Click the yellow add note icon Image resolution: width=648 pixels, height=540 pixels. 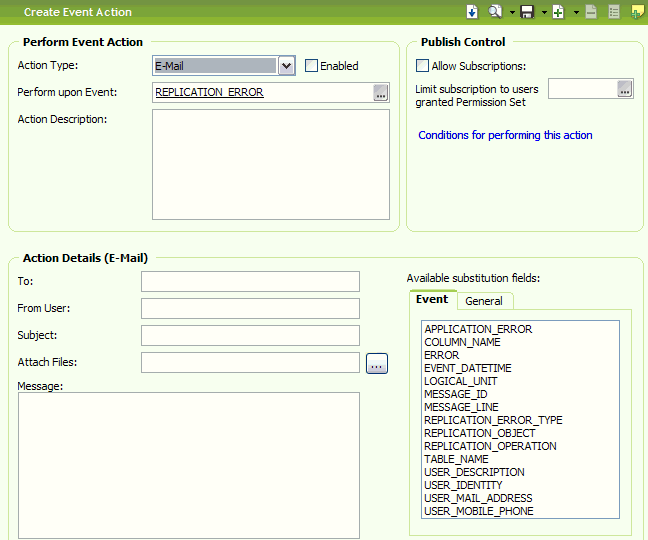click(x=637, y=12)
